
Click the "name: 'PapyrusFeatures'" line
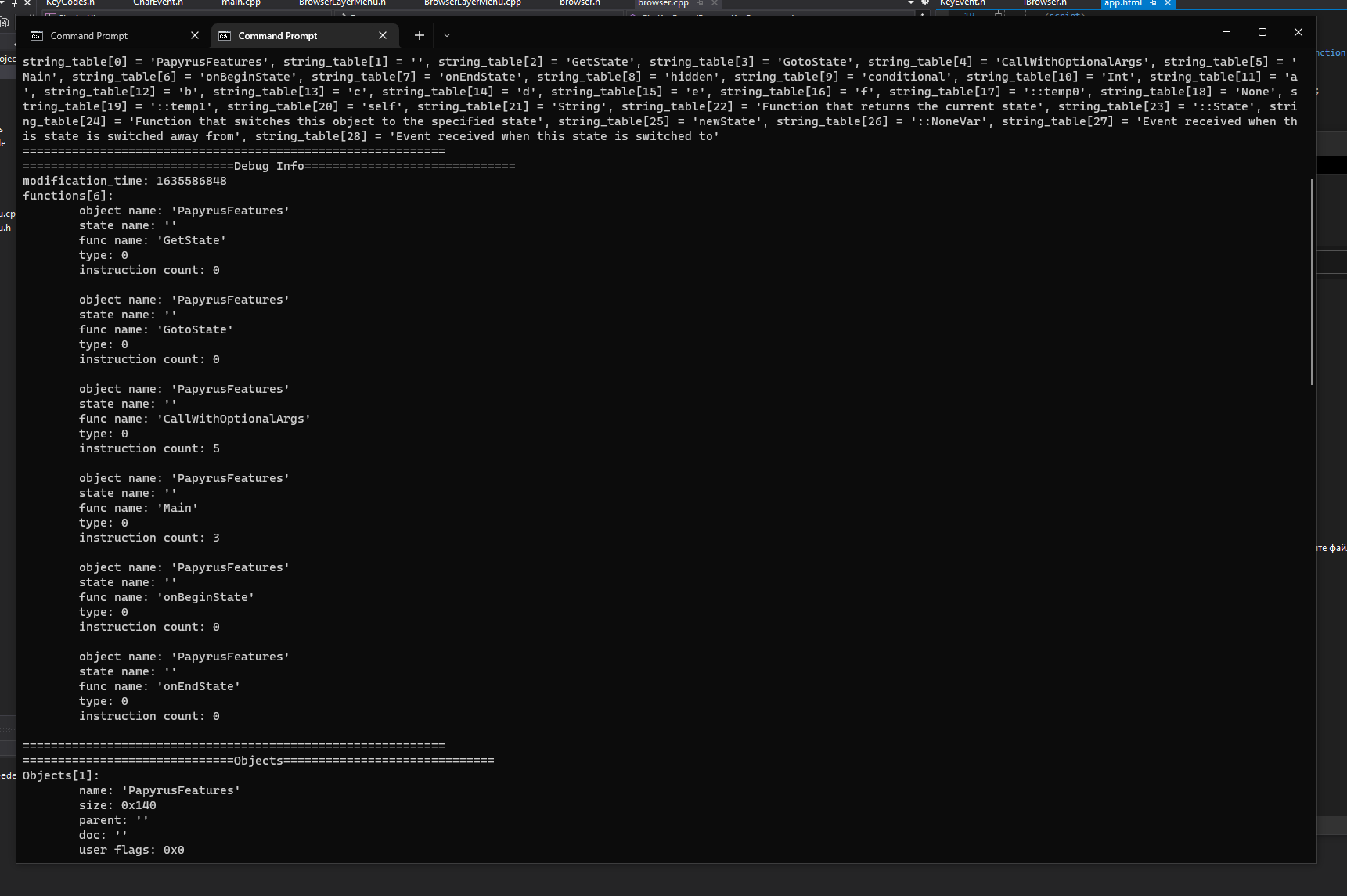coord(160,790)
